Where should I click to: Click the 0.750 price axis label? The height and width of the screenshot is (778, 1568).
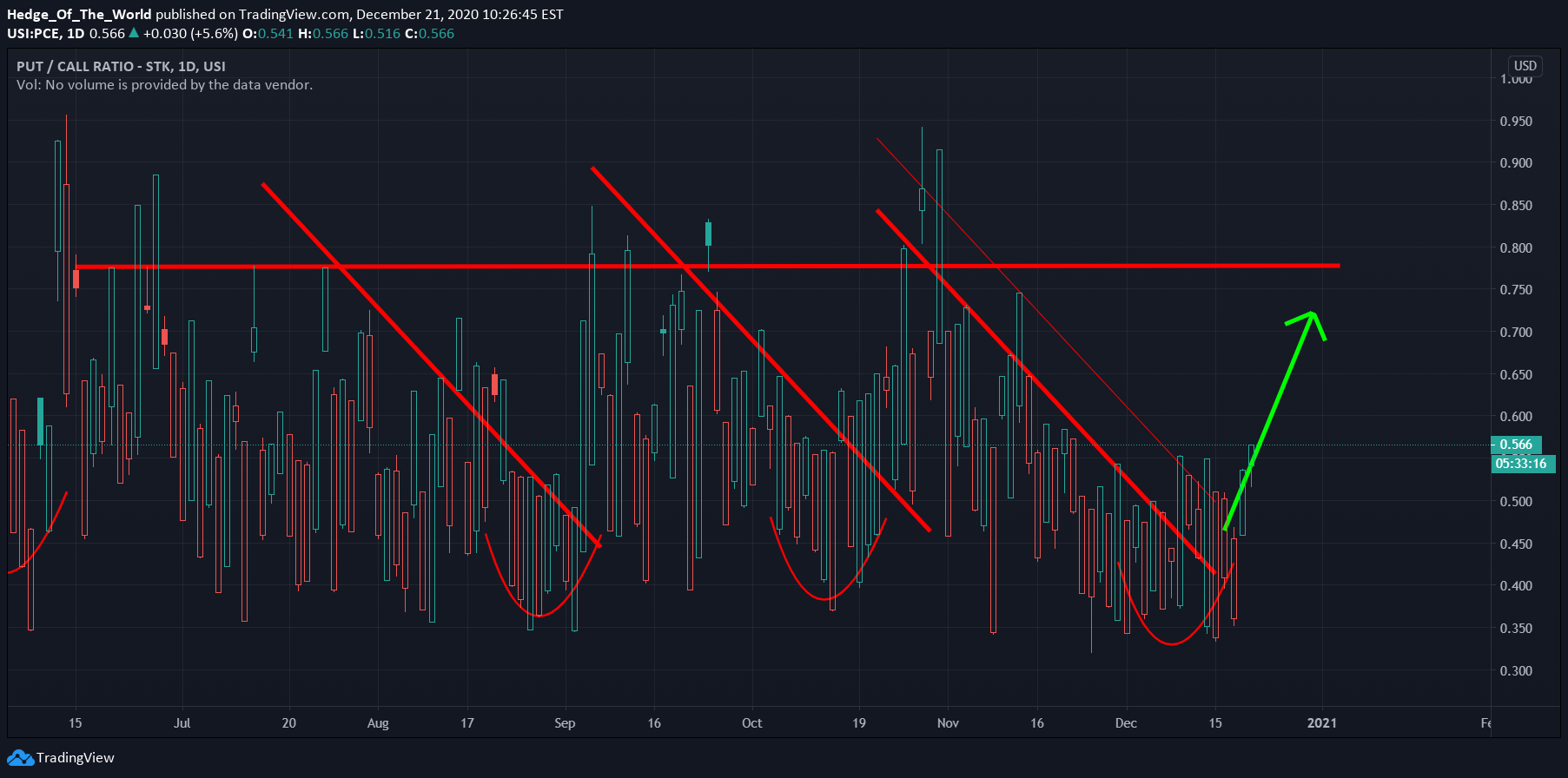(1516, 290)
